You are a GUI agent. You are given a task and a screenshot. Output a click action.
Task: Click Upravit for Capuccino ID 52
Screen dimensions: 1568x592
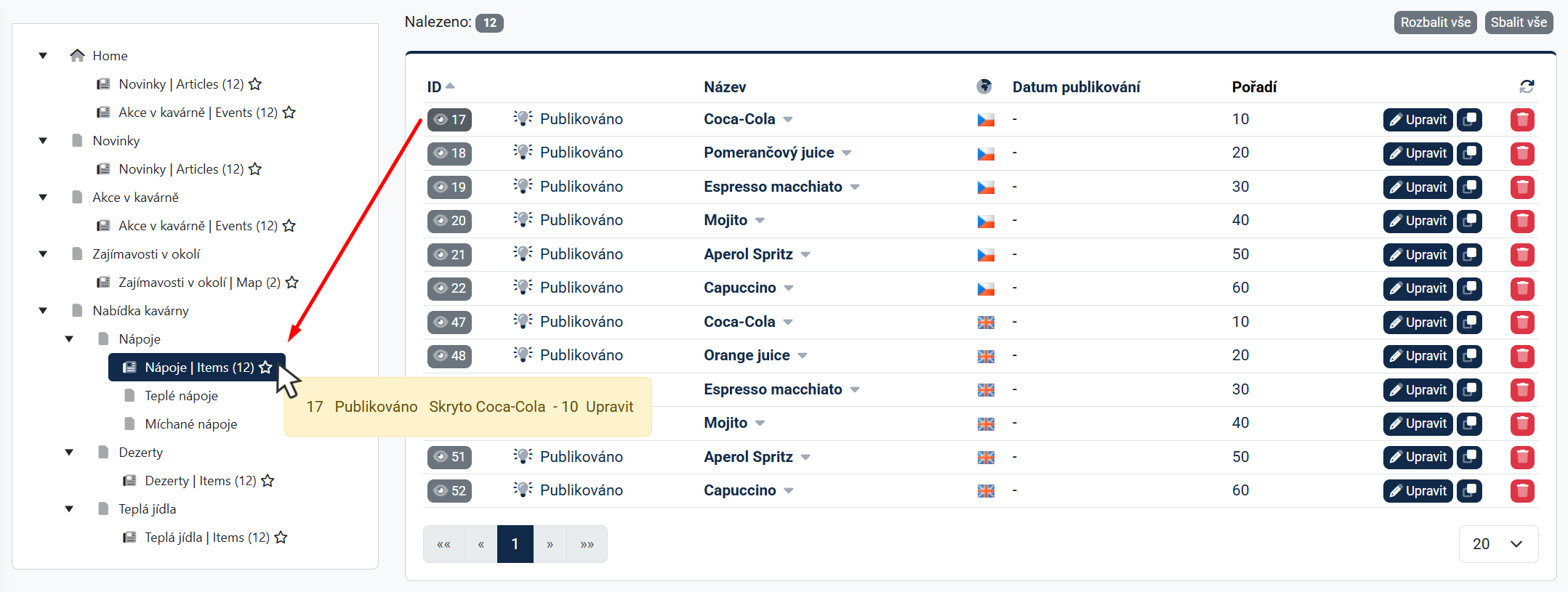[1418, 491]
